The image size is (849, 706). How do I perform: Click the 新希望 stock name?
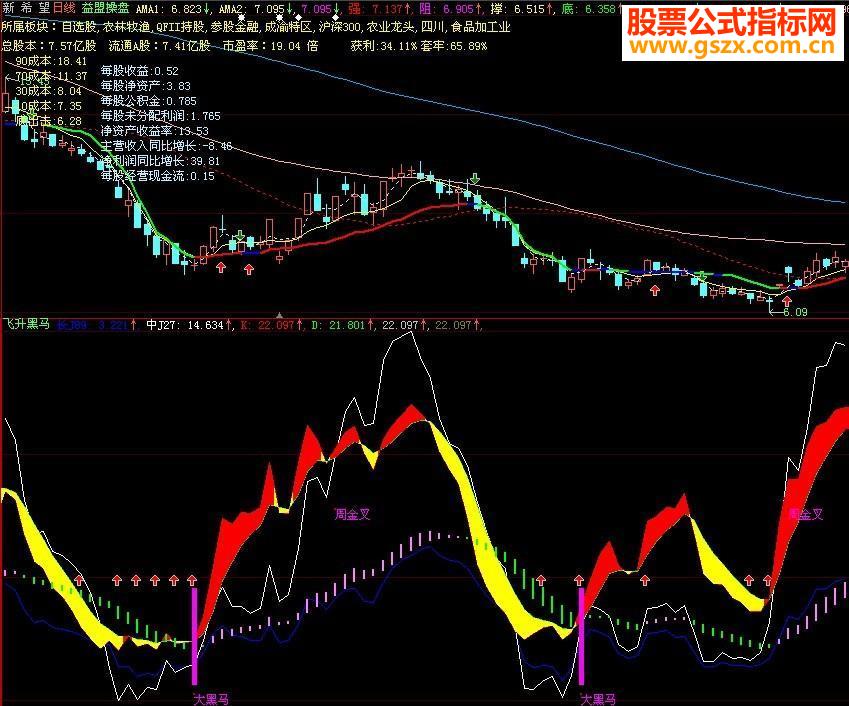[26, 8]
